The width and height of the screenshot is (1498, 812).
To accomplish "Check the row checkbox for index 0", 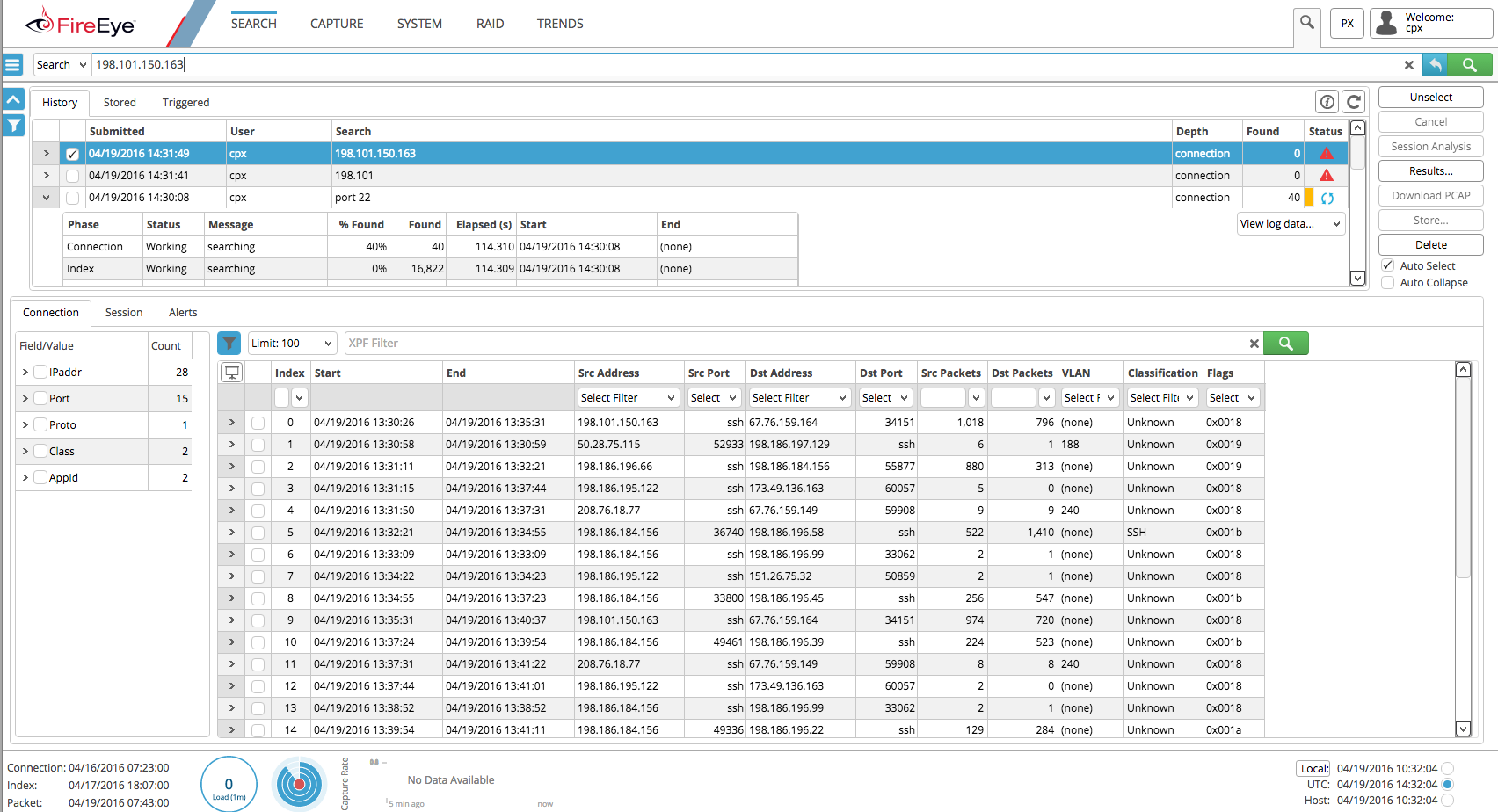I will click(x=258, y=423).
